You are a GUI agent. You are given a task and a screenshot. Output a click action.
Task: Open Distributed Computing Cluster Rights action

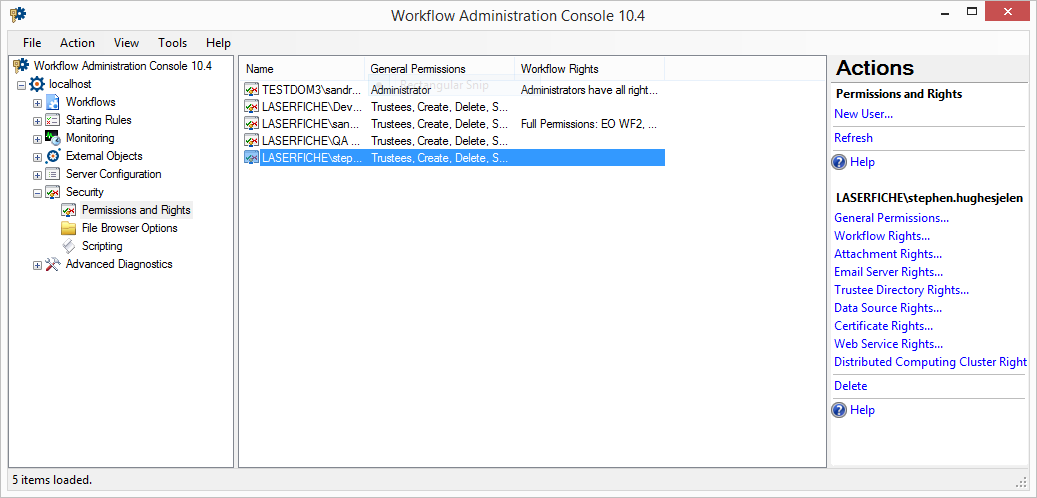tap(931, 362)
